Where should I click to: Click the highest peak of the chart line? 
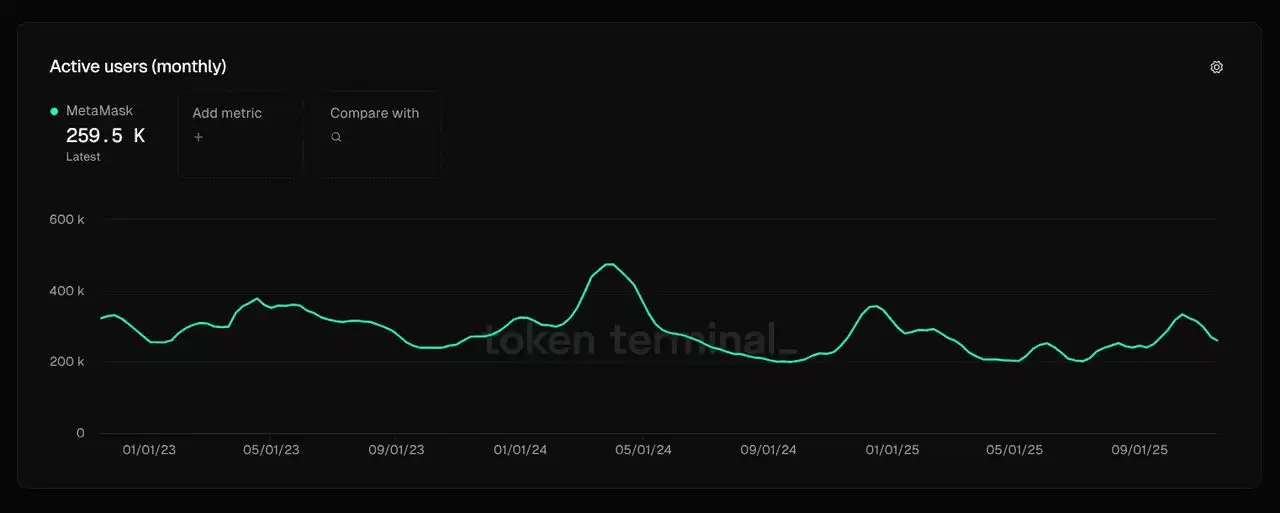click(609, 264)
